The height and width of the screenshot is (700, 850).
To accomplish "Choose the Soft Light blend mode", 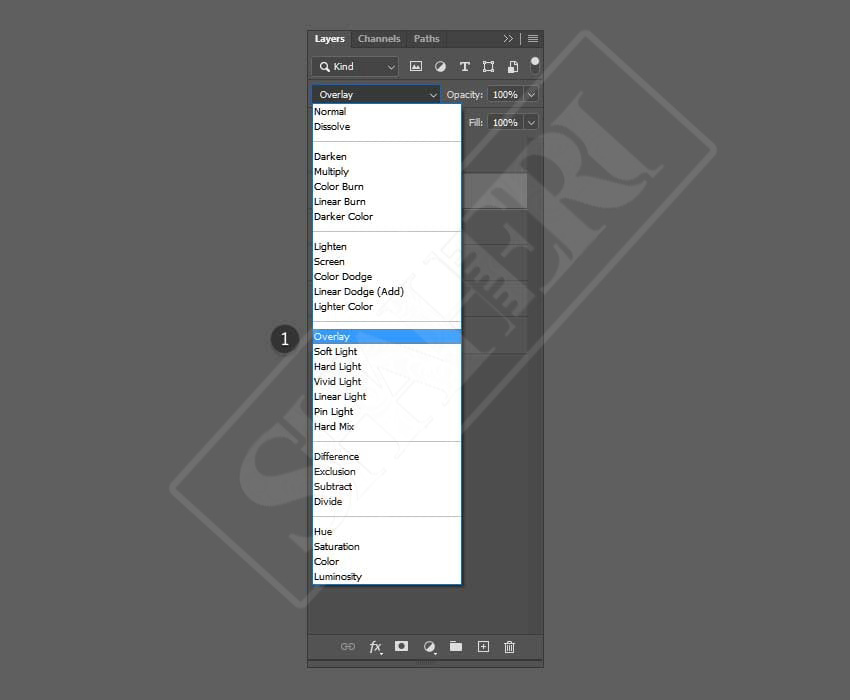I will click(336, 352).
